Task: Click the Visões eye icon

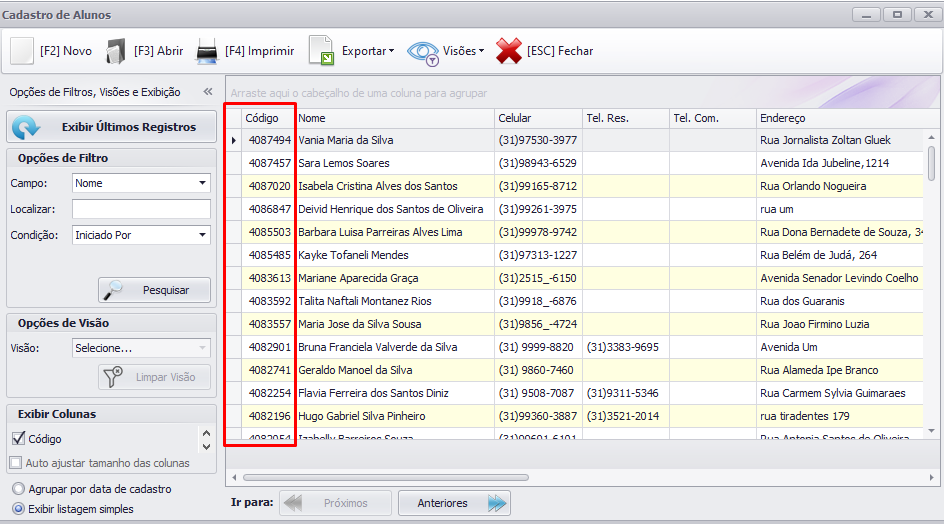Action: point(423,51)
